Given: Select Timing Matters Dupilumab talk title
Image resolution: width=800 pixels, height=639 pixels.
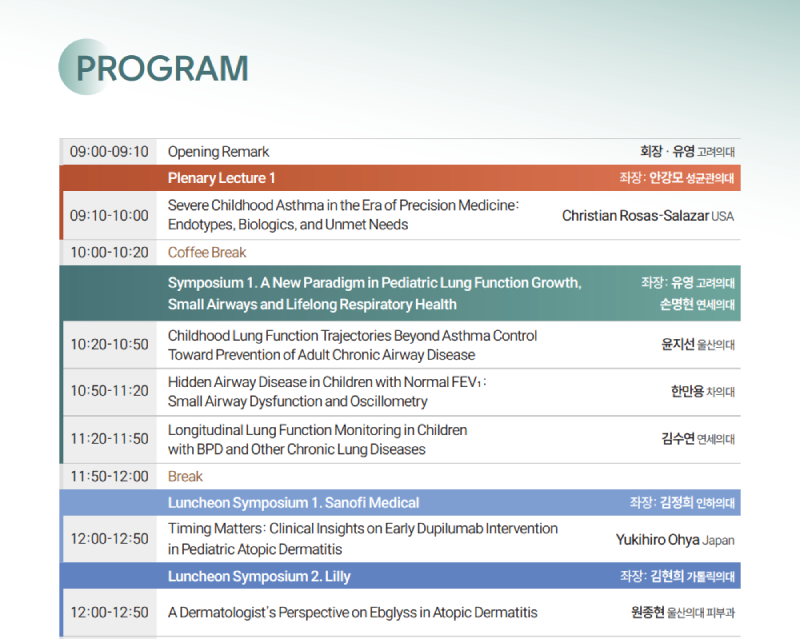Looking at the screenshot, I should tap(363, 539).
